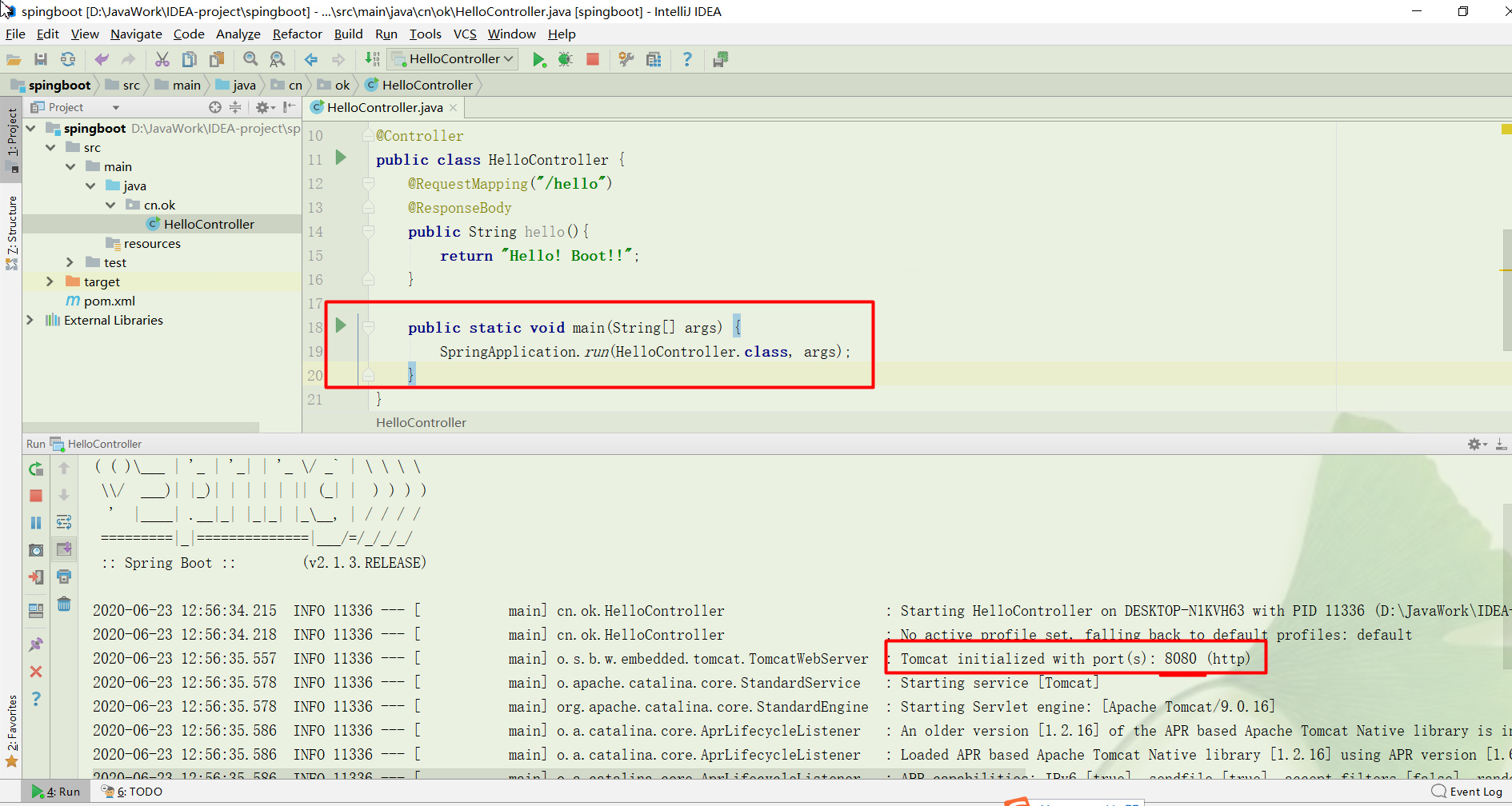This screenshot has width=1512, height=806.
Task: Open the Event Log
Action: click(1467, 792)
